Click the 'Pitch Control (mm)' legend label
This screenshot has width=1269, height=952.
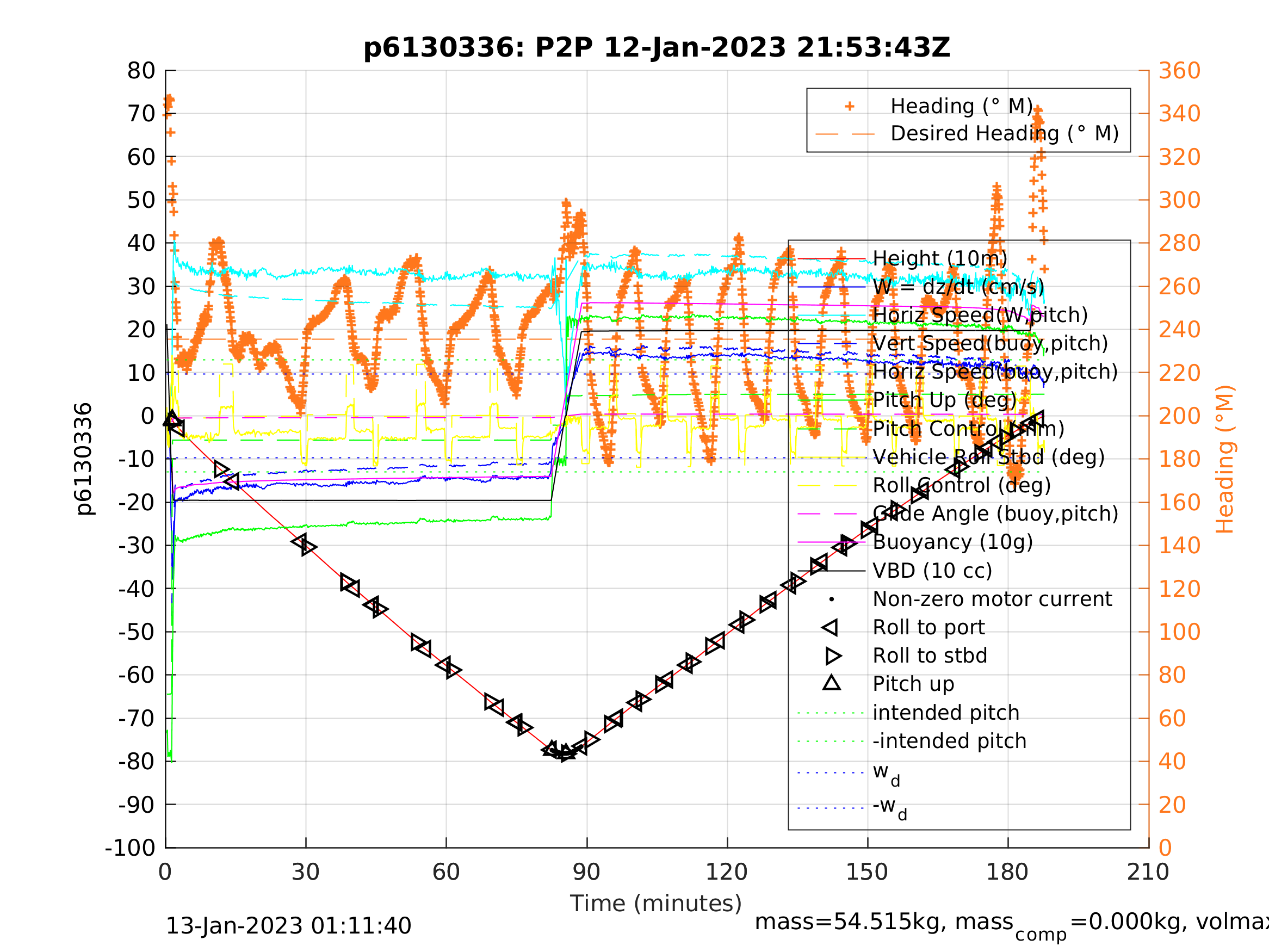(968, 429)
